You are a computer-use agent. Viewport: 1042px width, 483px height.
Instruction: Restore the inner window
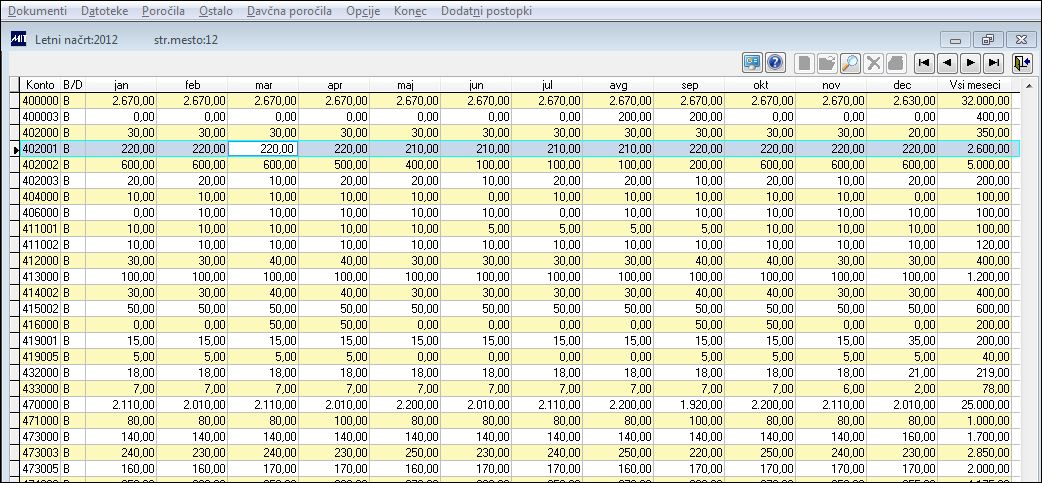[x=988, y=40]
